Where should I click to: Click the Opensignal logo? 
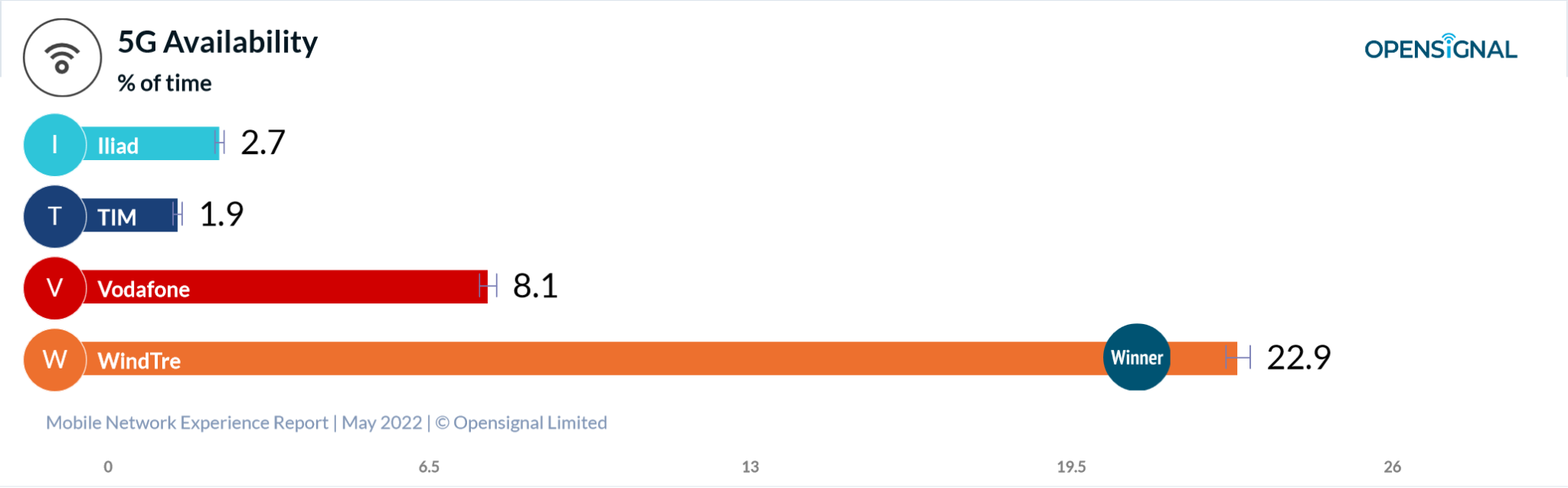point(1440,48)
